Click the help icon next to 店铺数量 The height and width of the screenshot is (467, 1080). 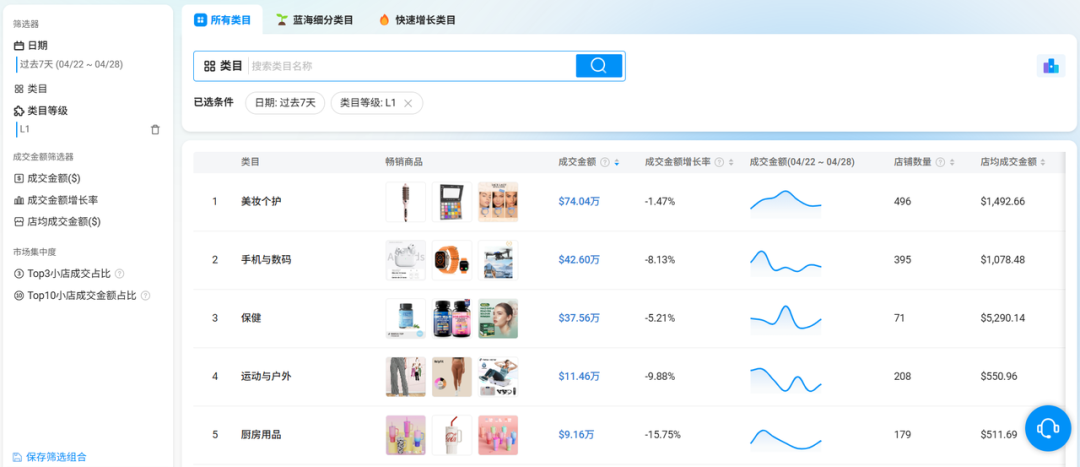tap(940, 163)
